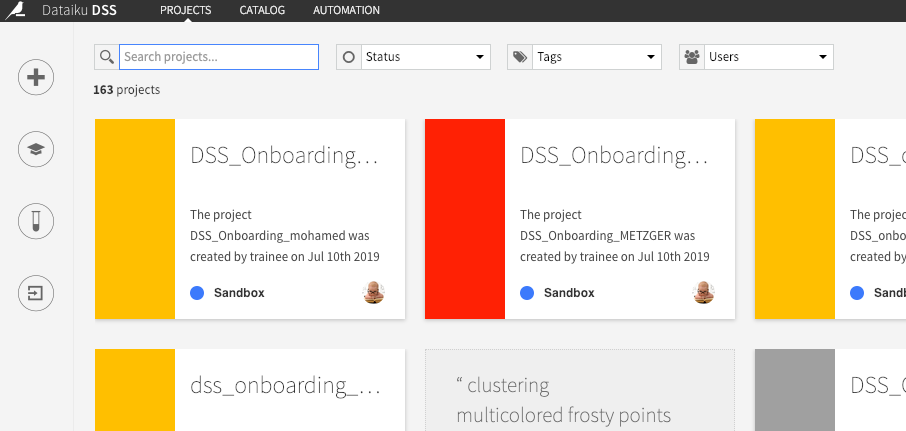Open sample projects test tube icon
906x431 pixels.
click(x=36, y=221)
